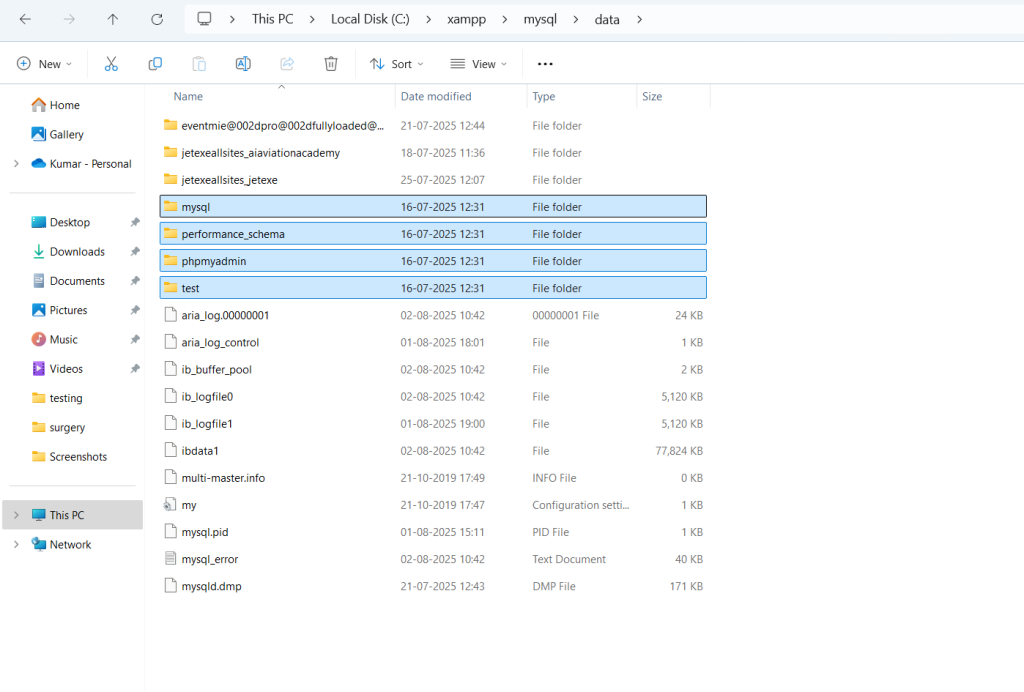Navigate to mysql breadcrumb
The image size is (1024, 692).
point(540,20)
